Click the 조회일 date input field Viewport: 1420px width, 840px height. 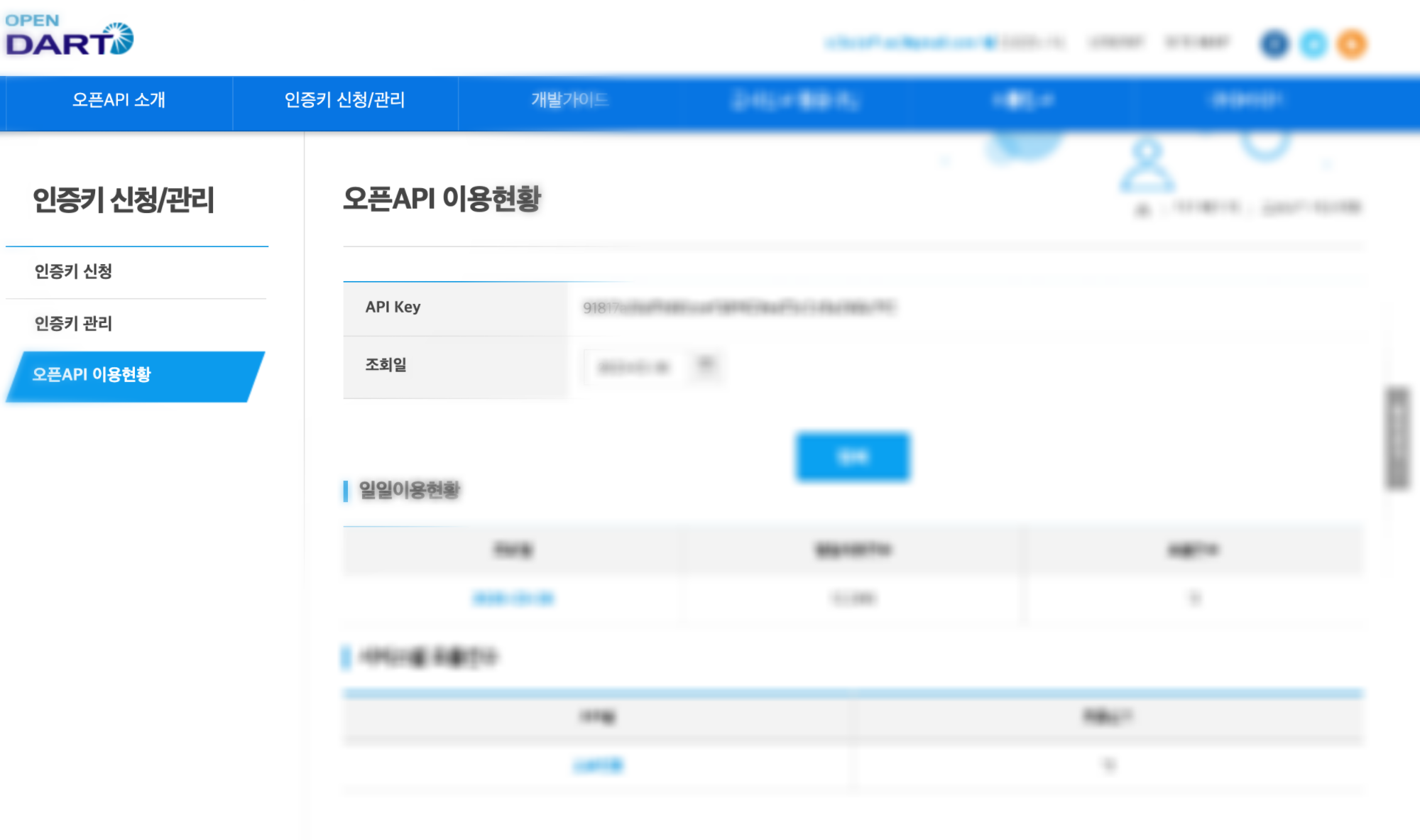(x=633, y=367)
